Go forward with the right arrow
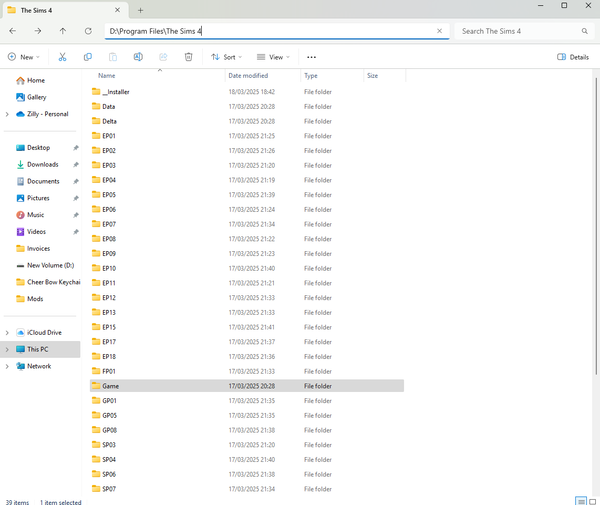 [38, 31]
